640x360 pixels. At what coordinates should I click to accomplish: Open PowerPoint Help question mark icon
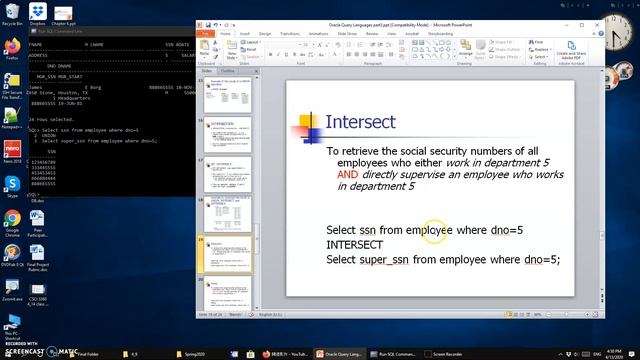coord(601,33)
